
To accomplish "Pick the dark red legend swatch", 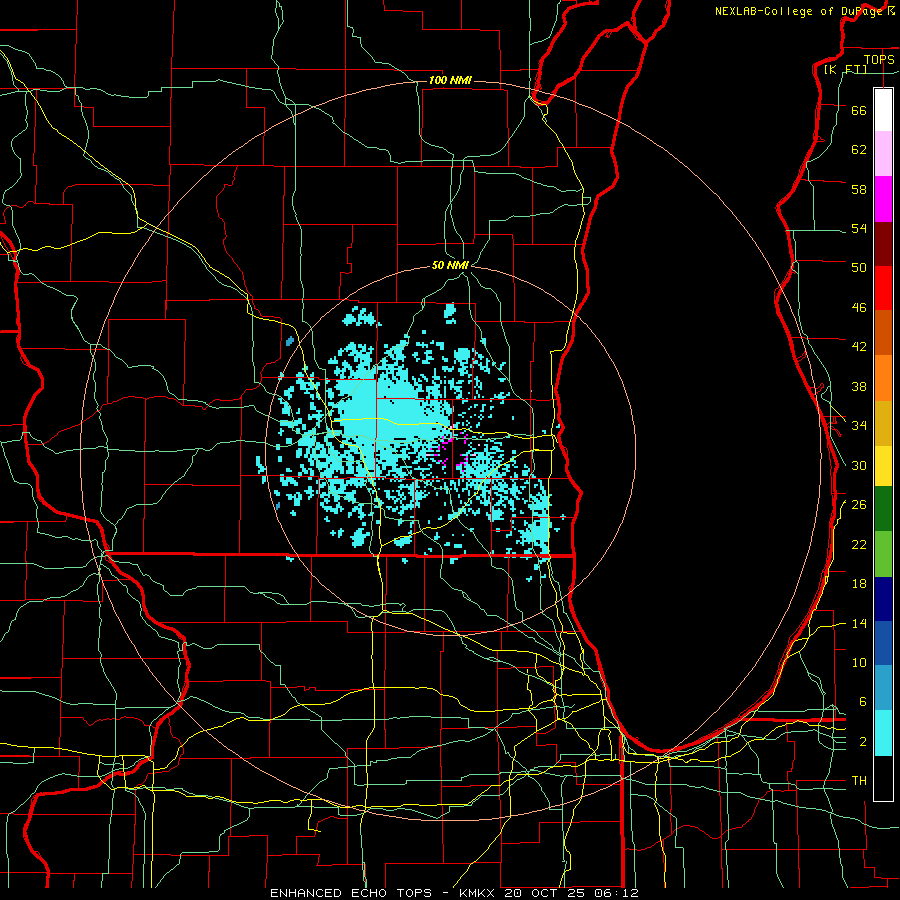I will 883,244.
